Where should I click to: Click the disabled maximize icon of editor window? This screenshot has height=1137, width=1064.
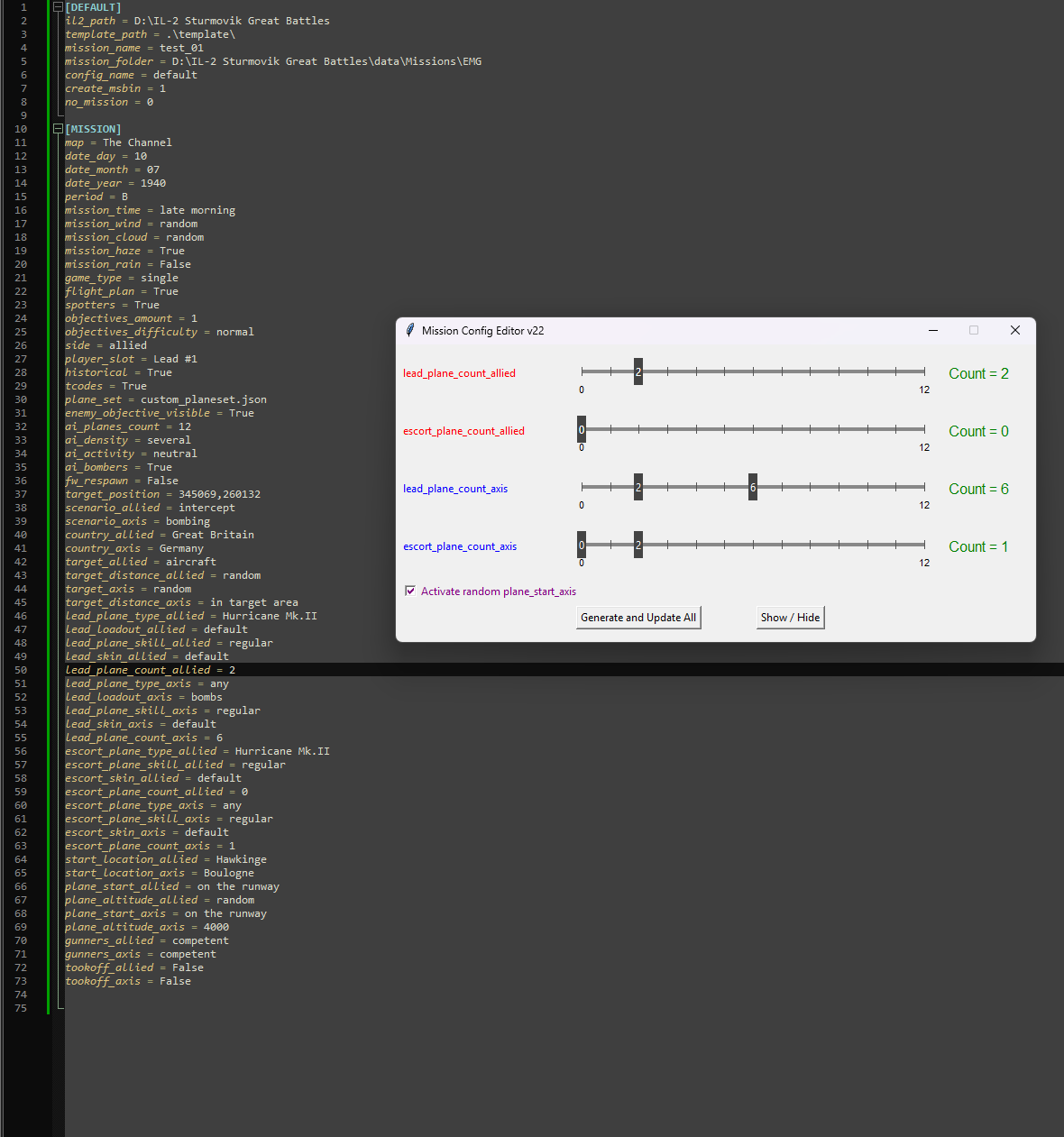click(974, 330)
